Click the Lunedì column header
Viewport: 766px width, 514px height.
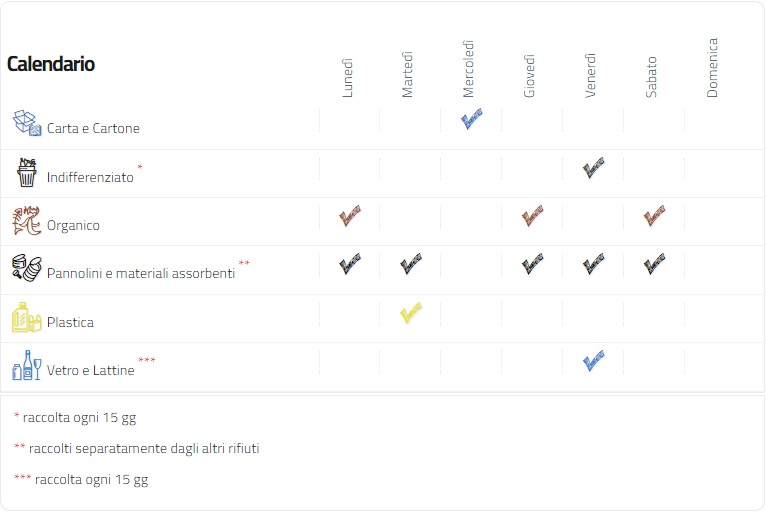(x=347, y=78)
